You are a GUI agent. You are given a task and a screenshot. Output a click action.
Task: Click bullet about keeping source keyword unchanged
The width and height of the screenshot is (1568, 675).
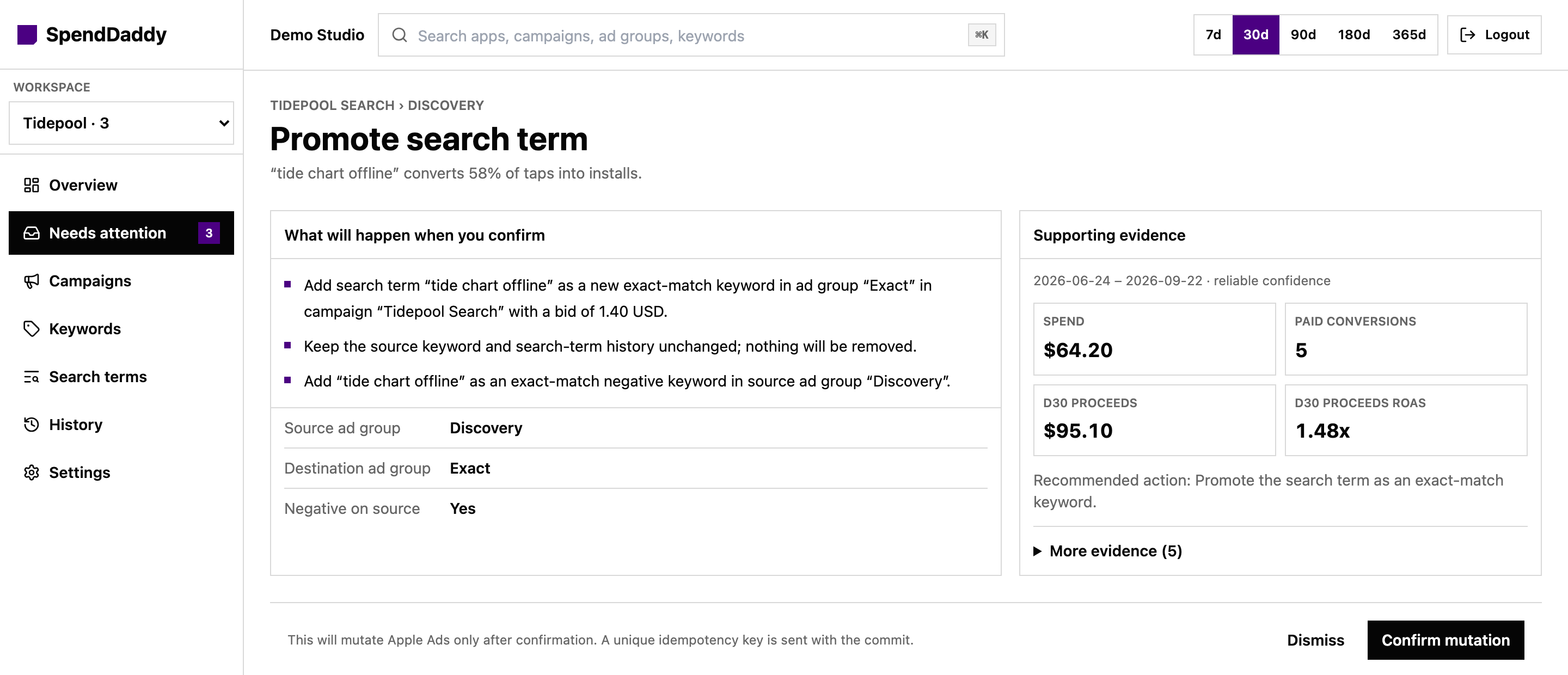[x=610, y=346]
